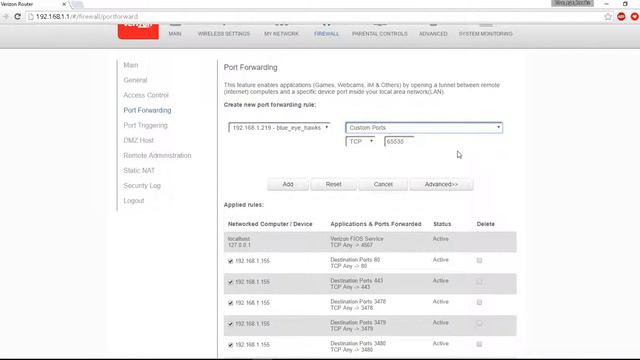
Task: Open the Security Log
Action: pyautogui.click(x=142, y=186)
